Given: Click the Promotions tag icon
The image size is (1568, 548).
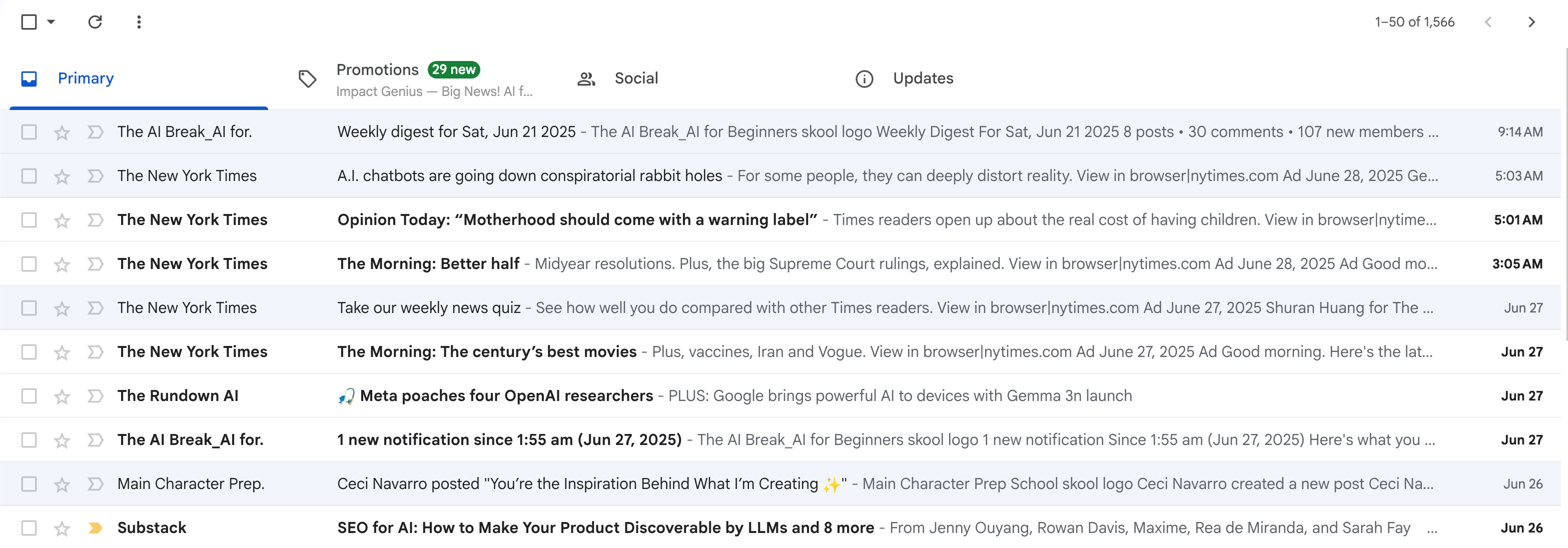Looking at the screenshot, I should pos(307,78).
